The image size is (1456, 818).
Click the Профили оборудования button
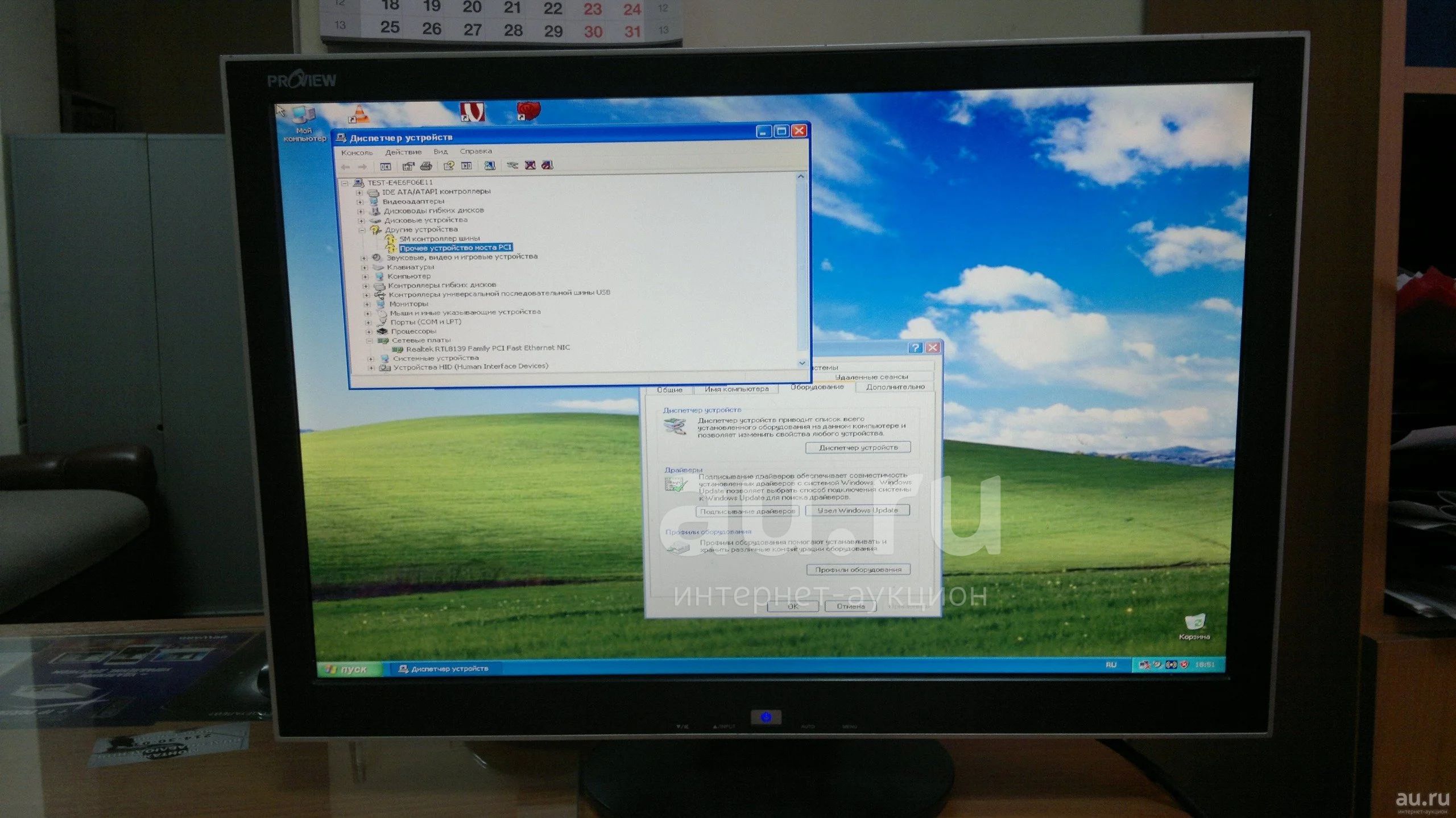pyautogui.click(x=858, y=569)
